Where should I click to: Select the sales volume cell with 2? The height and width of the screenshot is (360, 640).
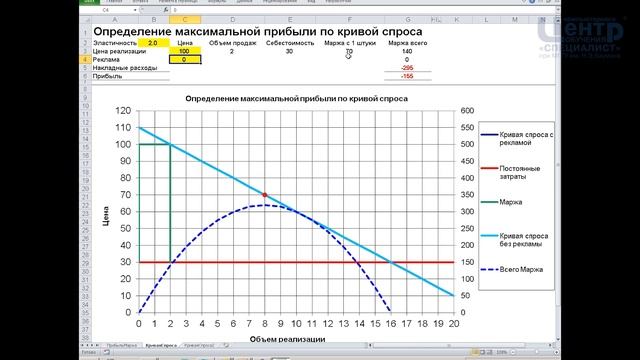point(232,51)
